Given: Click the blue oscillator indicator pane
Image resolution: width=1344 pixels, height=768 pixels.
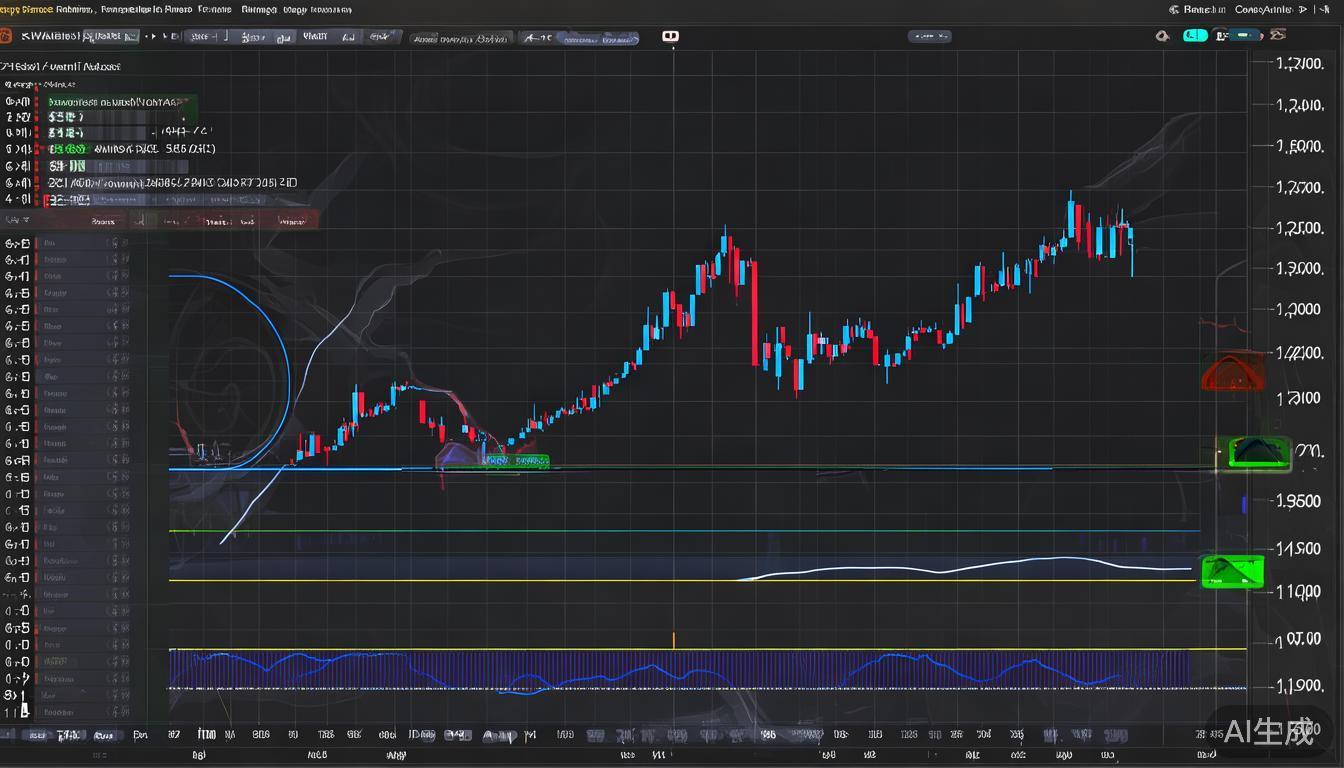Looking at the screenshot, I should (678, 670).
